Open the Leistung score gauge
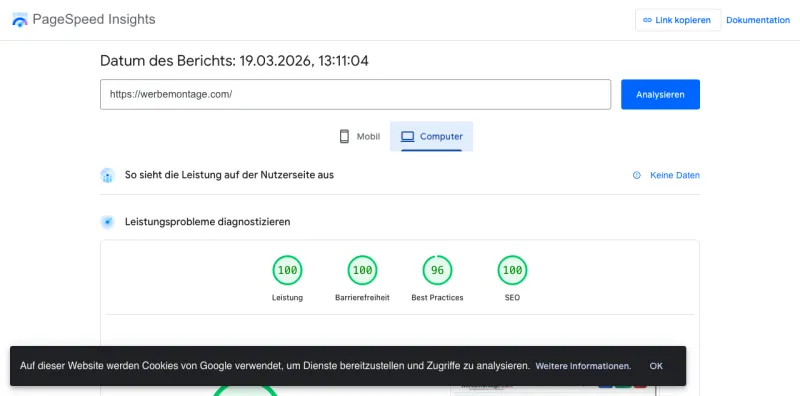The image size is (800, 396). [x=287, y=270]
